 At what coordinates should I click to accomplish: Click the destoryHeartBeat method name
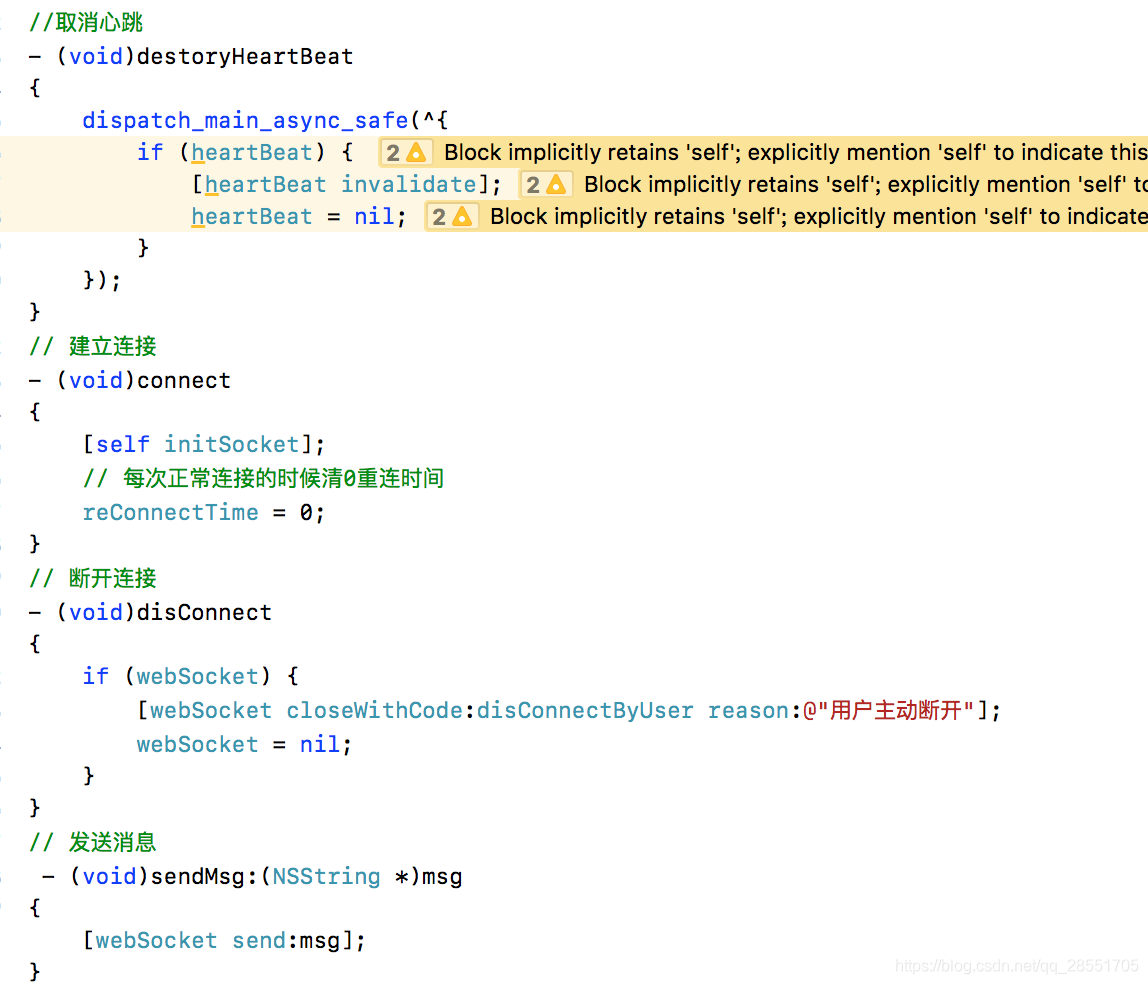[x=245, y=56]
